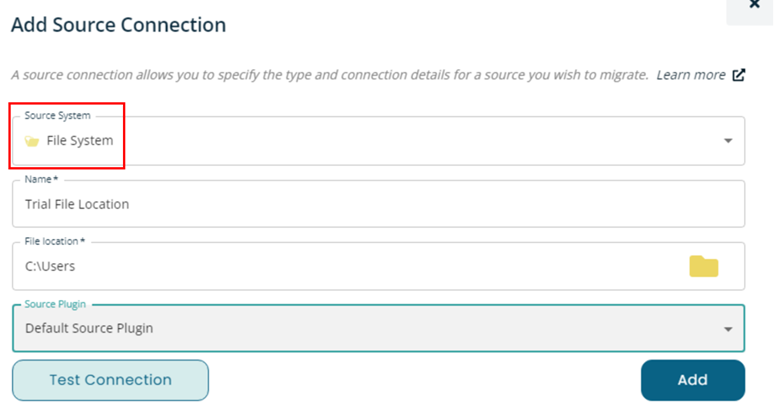
Task: Close the Add Source Connection dialog
Action: (x=754, y=5)
